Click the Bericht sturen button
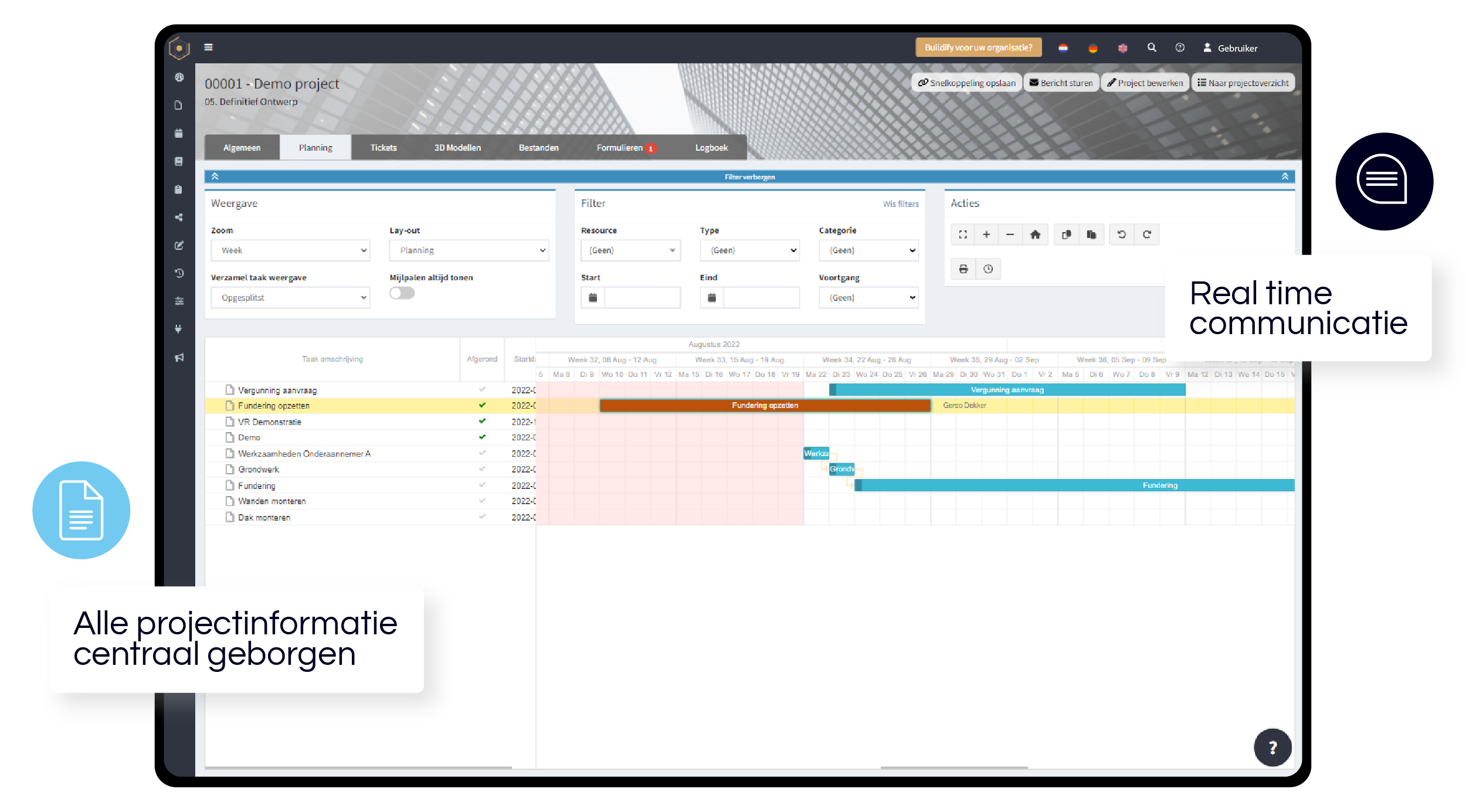The width and height of the screenshot is (1466, 812). pyautogui.click(x=1061, y=82)
